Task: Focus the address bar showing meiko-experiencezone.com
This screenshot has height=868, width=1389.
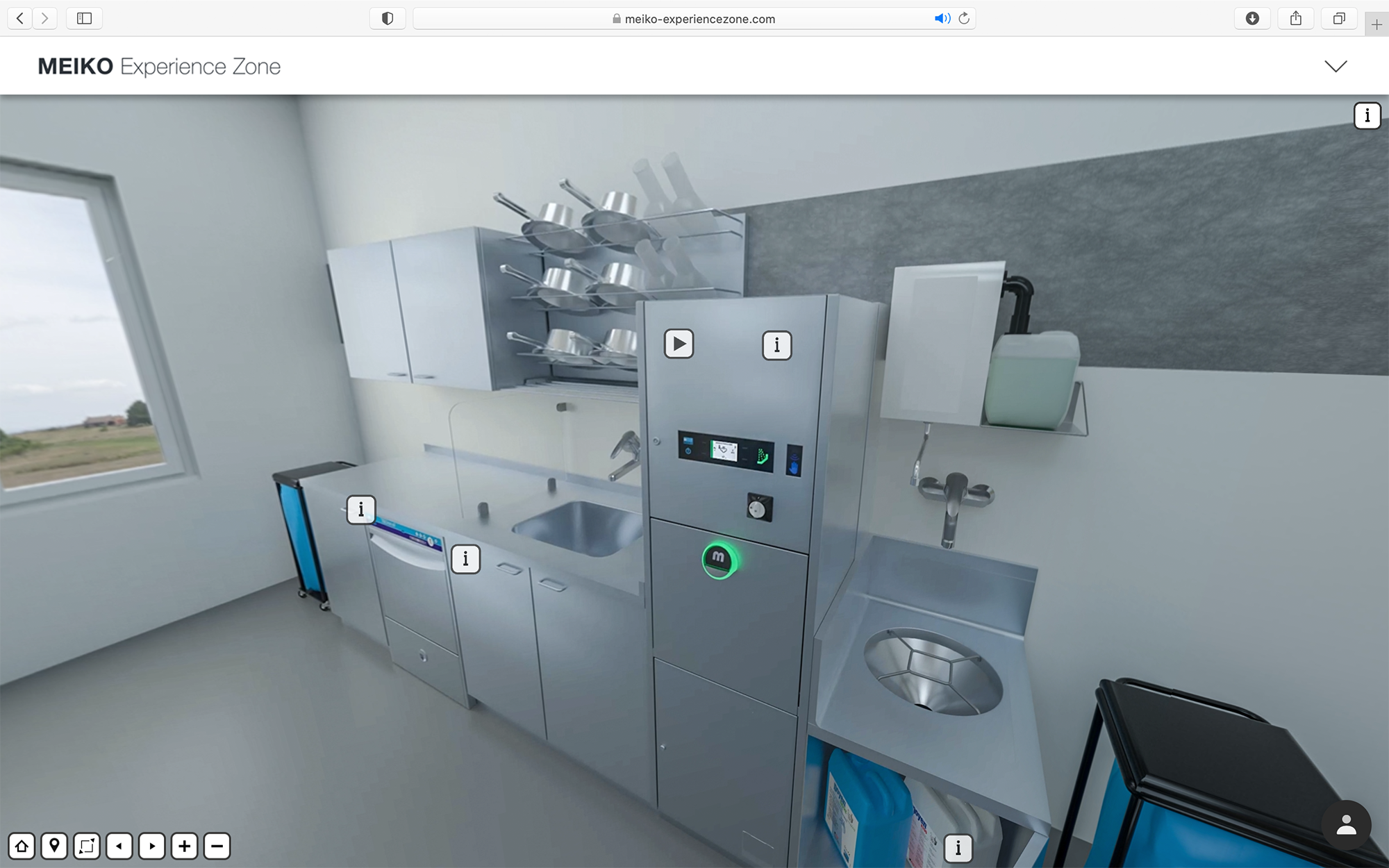Action: (x=694, y=19)
